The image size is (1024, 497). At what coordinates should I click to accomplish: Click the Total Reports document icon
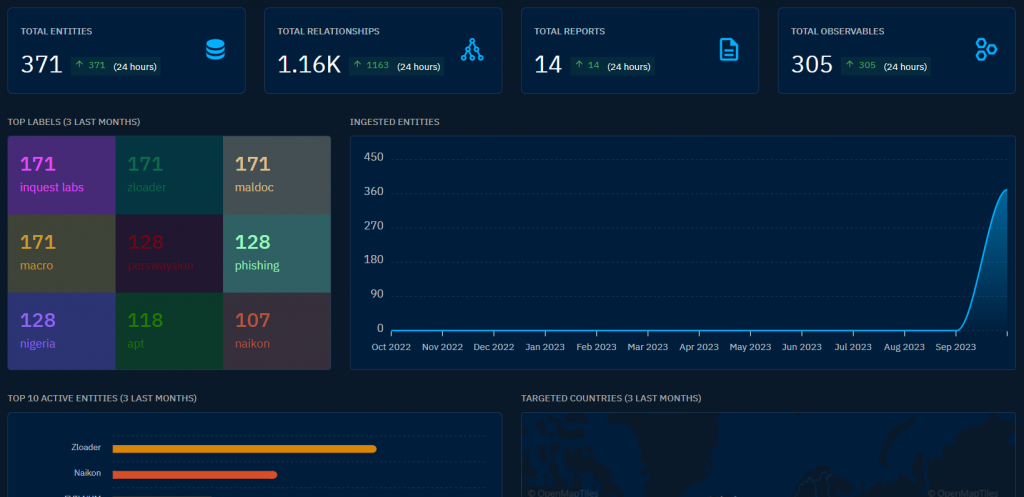[729, 50]
